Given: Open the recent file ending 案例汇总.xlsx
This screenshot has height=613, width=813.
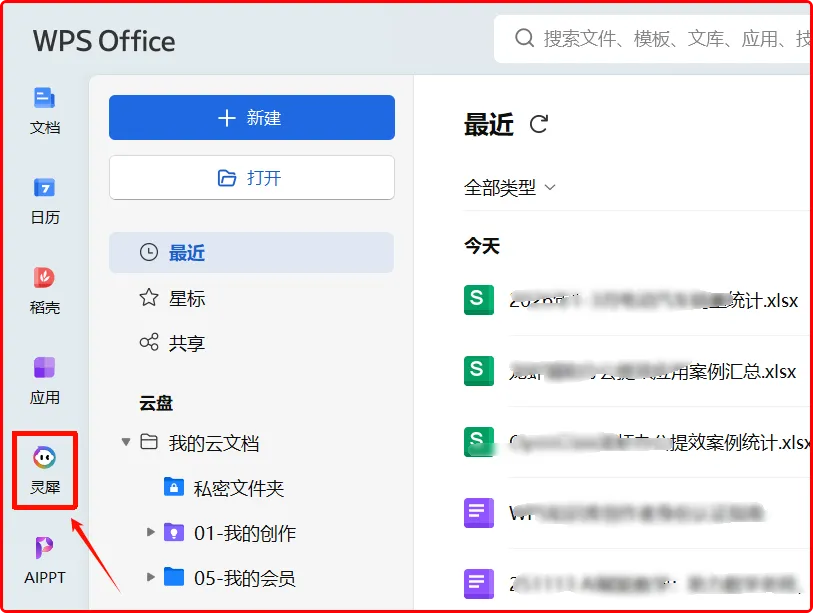Looking at the screenshot, I should (x=652, y=371).
